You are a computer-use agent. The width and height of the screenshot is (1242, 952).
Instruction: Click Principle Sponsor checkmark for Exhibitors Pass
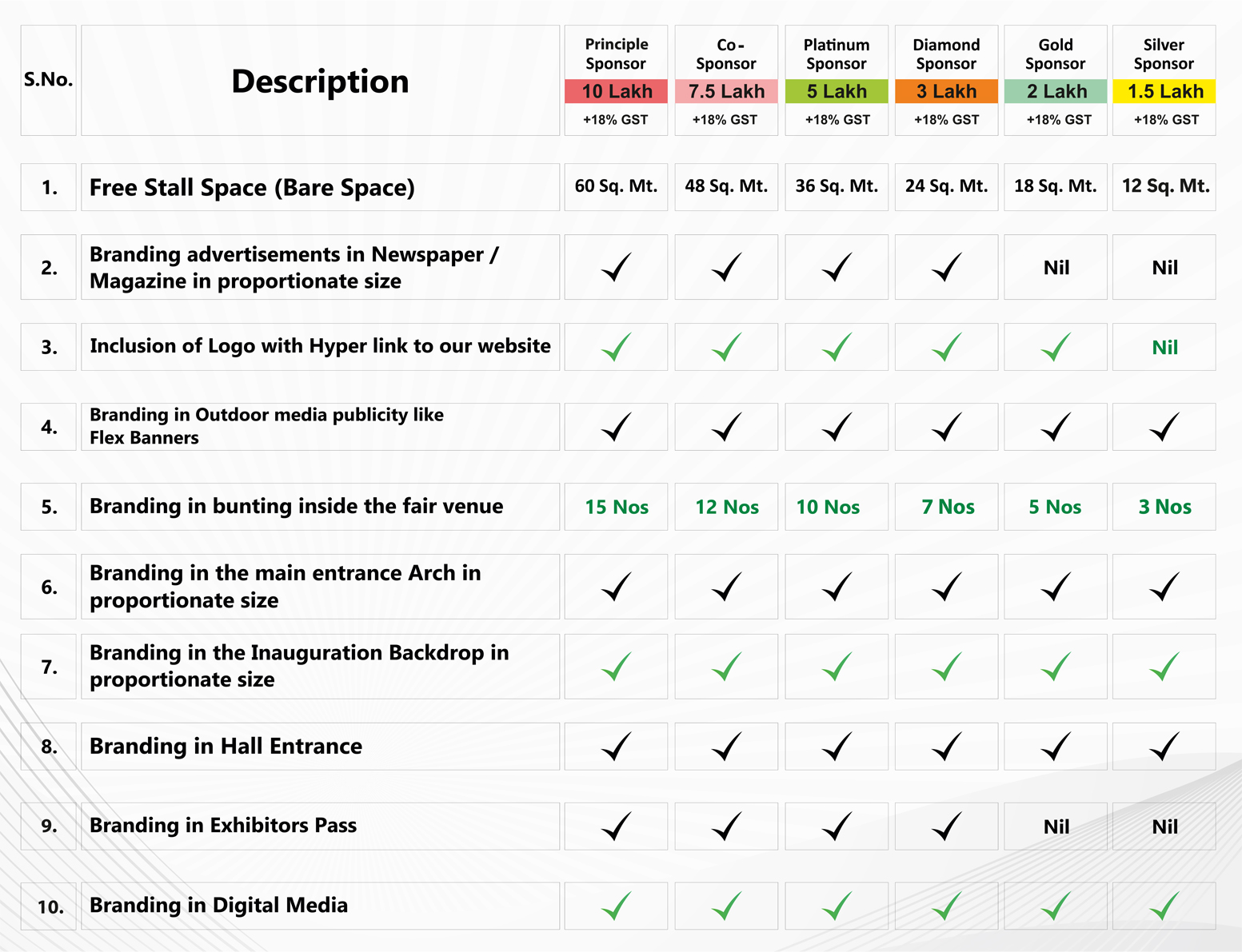[x=616, y=827]
